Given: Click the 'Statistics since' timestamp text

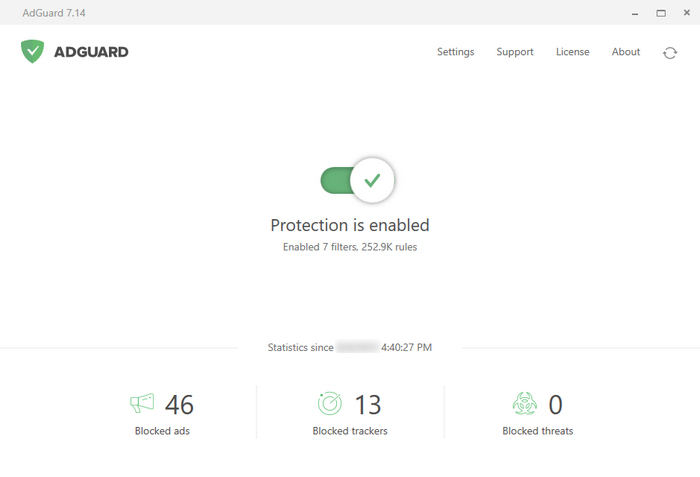Looking at the screenshot, I should click(350, 347).
